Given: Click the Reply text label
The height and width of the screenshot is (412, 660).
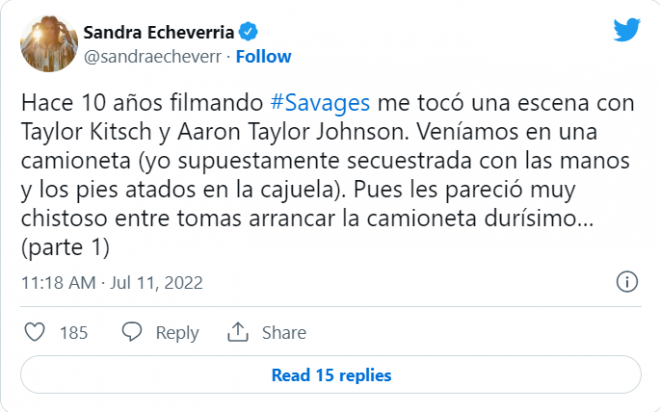Looking at the screenshot, I should pyautogui.click(x=177, y=333).
